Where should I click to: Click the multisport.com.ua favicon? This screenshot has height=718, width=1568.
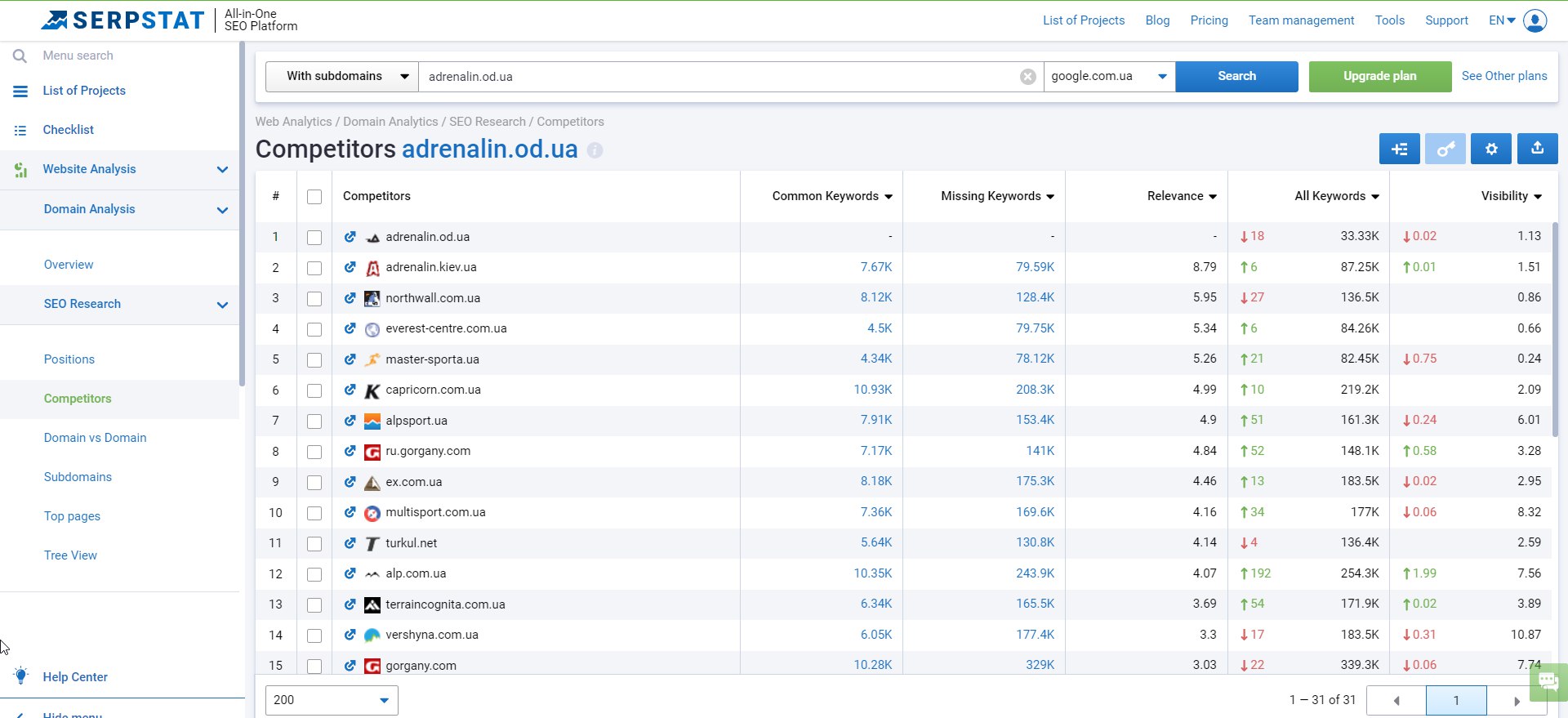[372, 513]
